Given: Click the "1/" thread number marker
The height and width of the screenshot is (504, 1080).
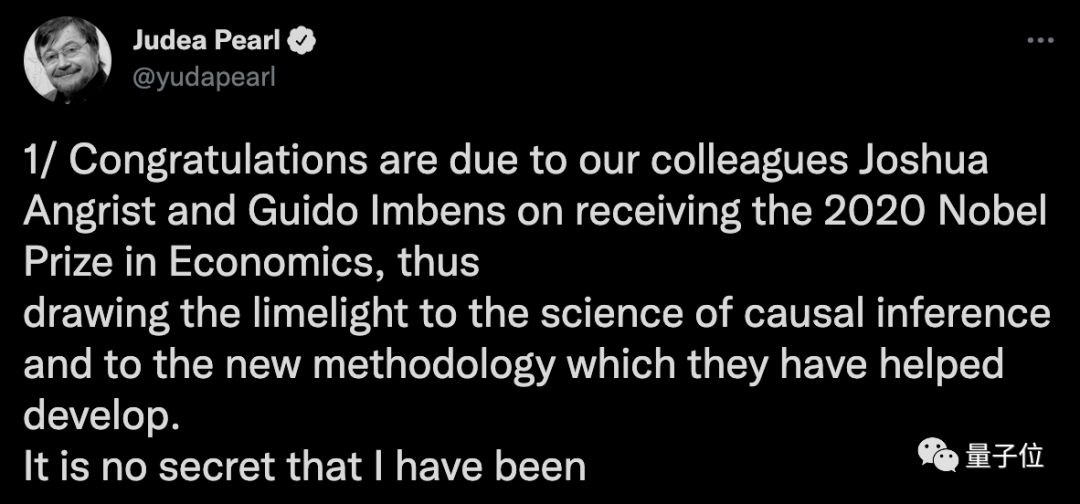Looking at the screenshot, I should pyautogui.click(x=42, y=163).
